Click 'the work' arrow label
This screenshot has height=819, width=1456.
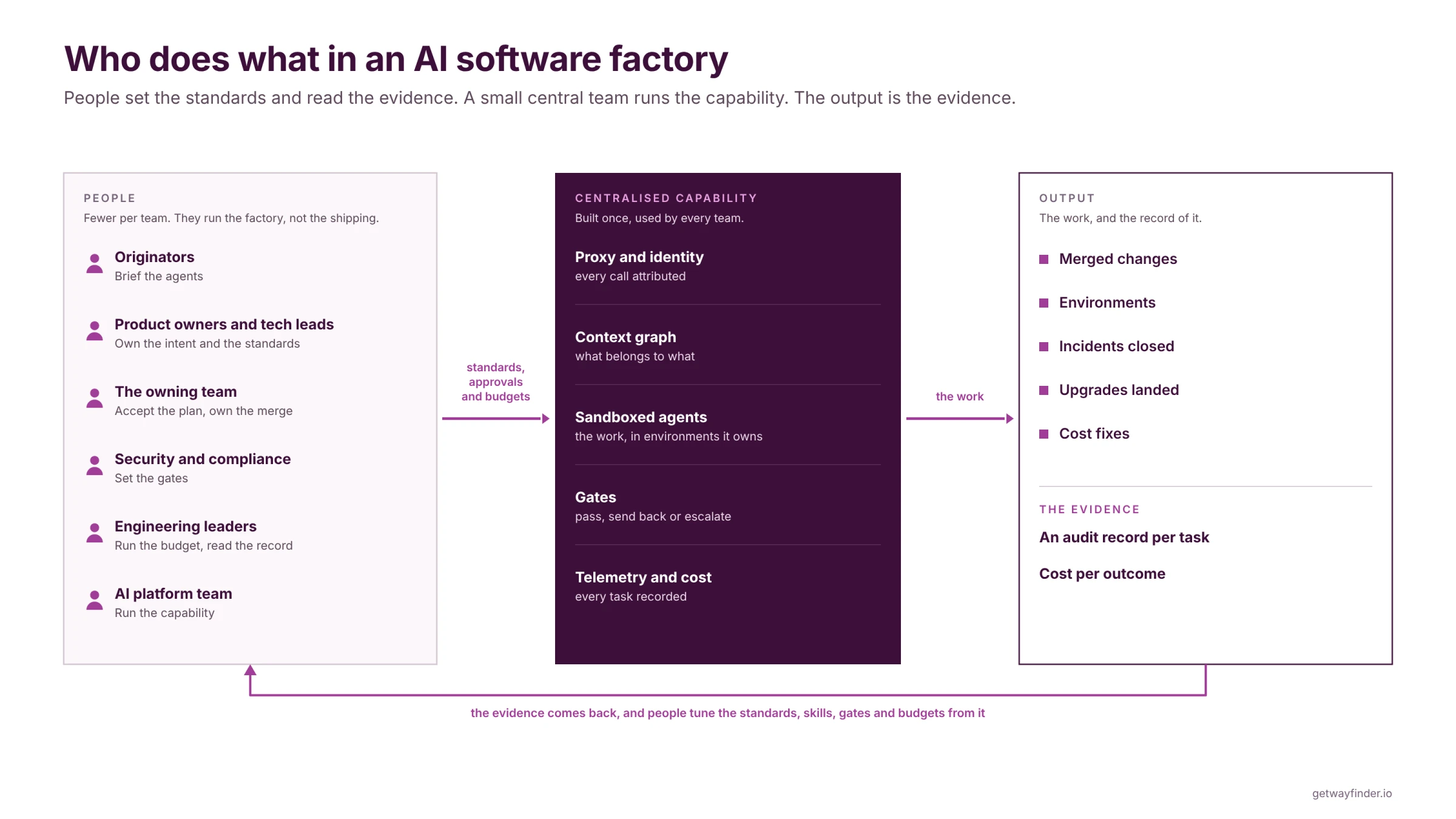pos(960,397)
